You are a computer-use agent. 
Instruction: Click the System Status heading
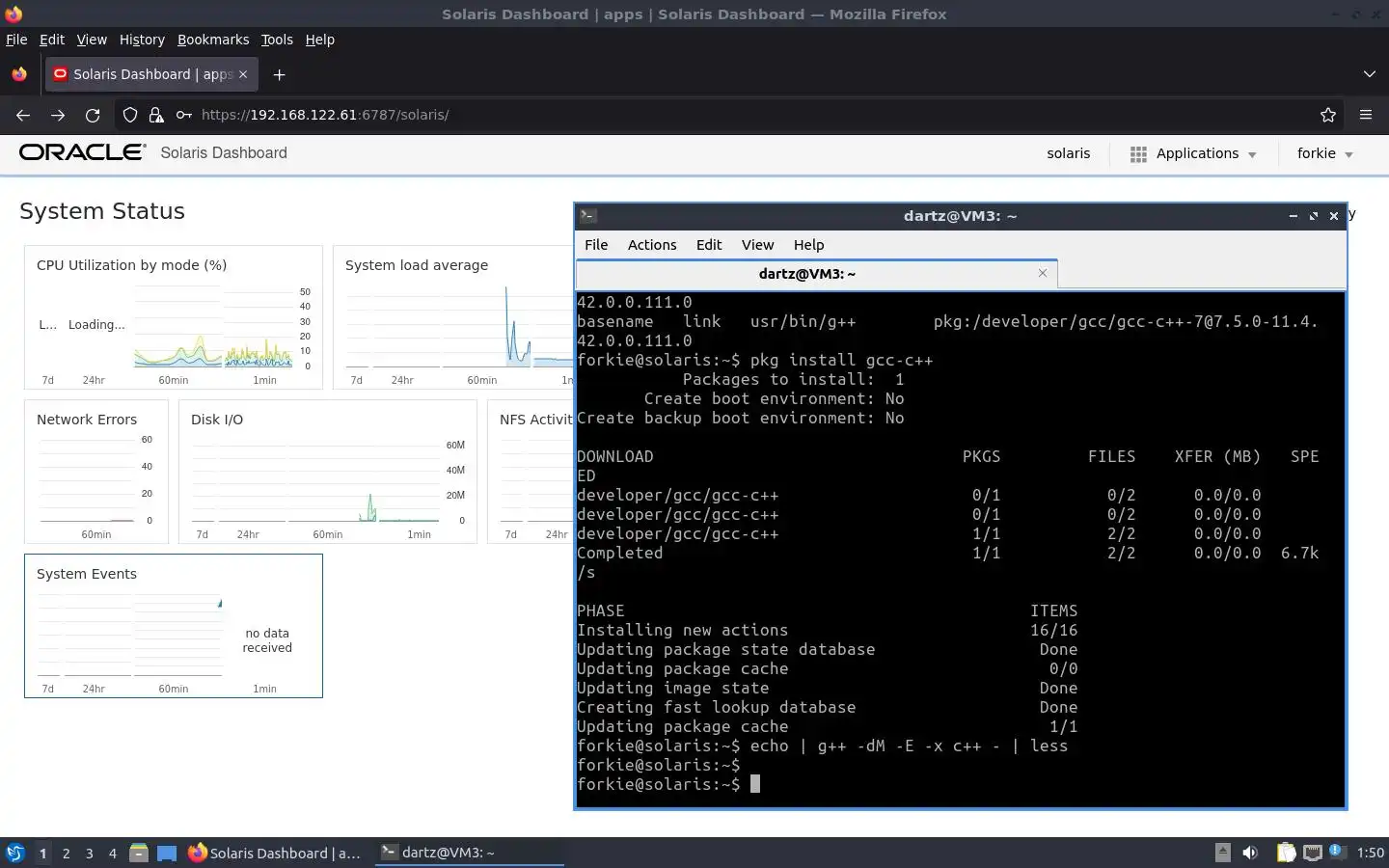coord(102,211)
